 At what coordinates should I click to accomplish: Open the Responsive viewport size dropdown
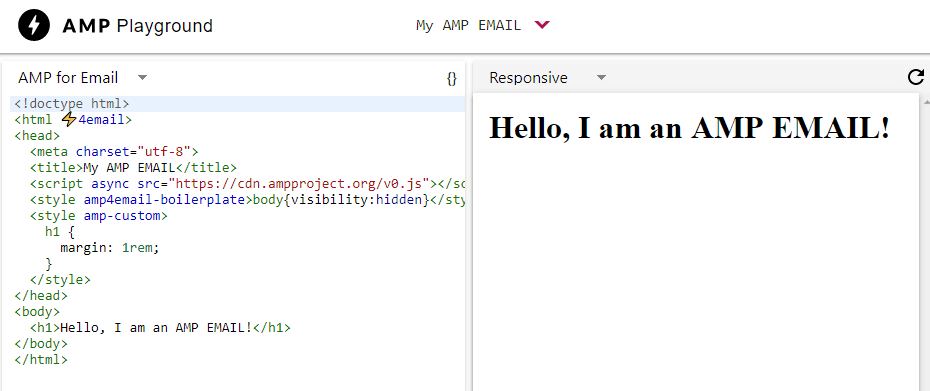601,78
